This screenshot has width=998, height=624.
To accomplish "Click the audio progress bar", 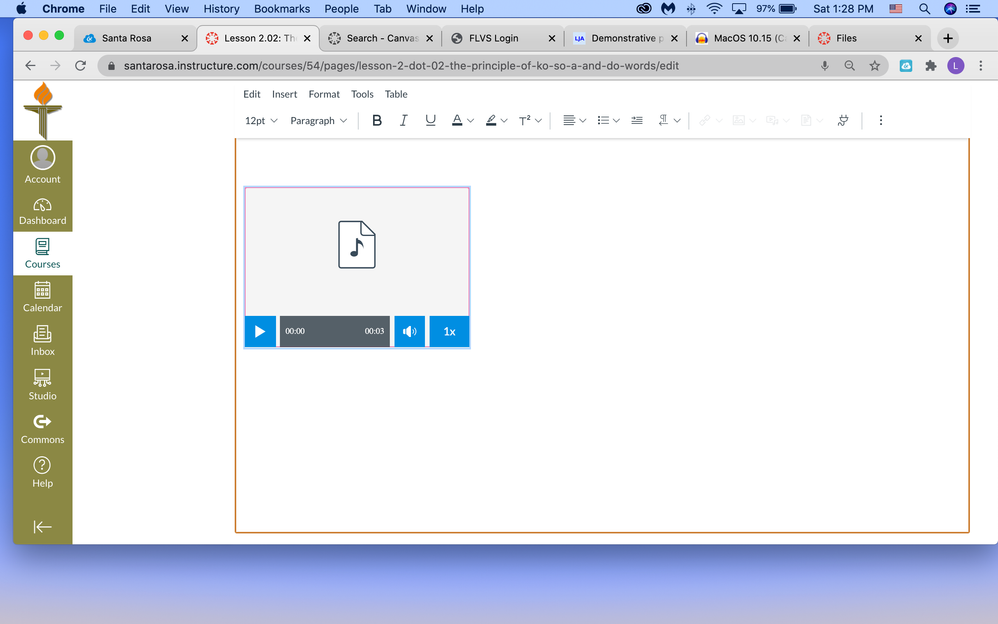I will coord(334,331).
